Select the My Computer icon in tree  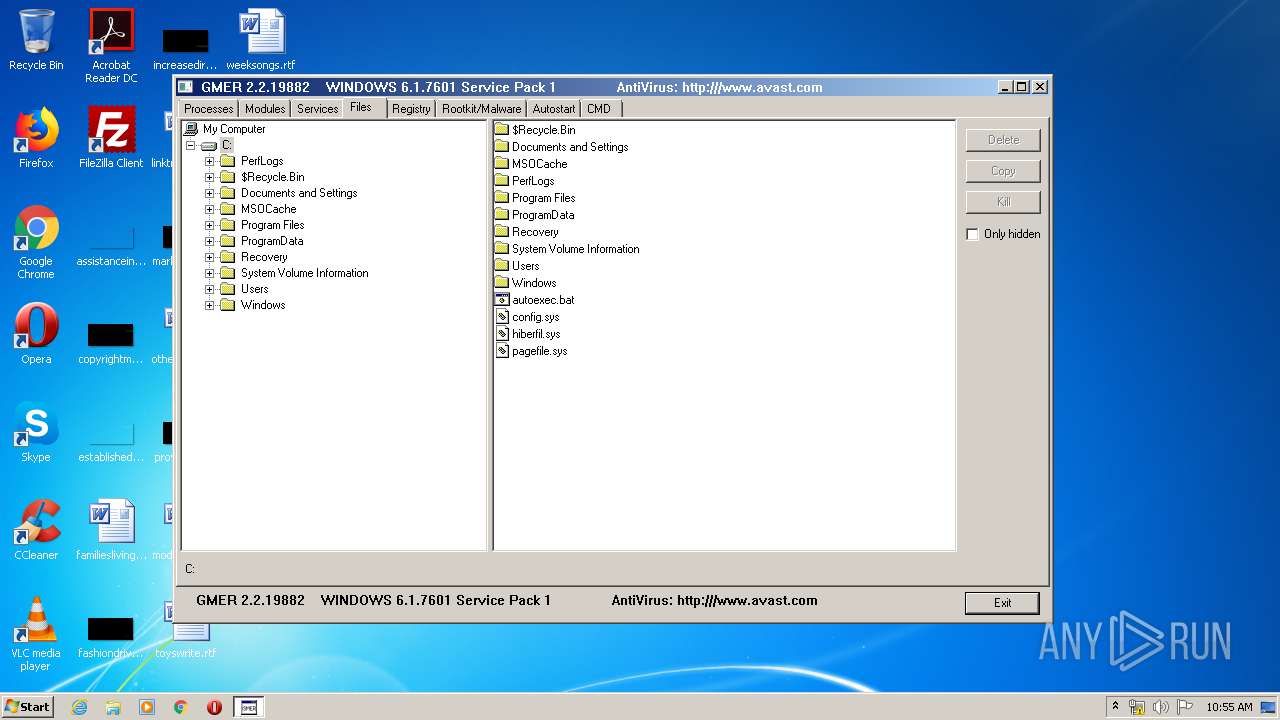[191, 129]
